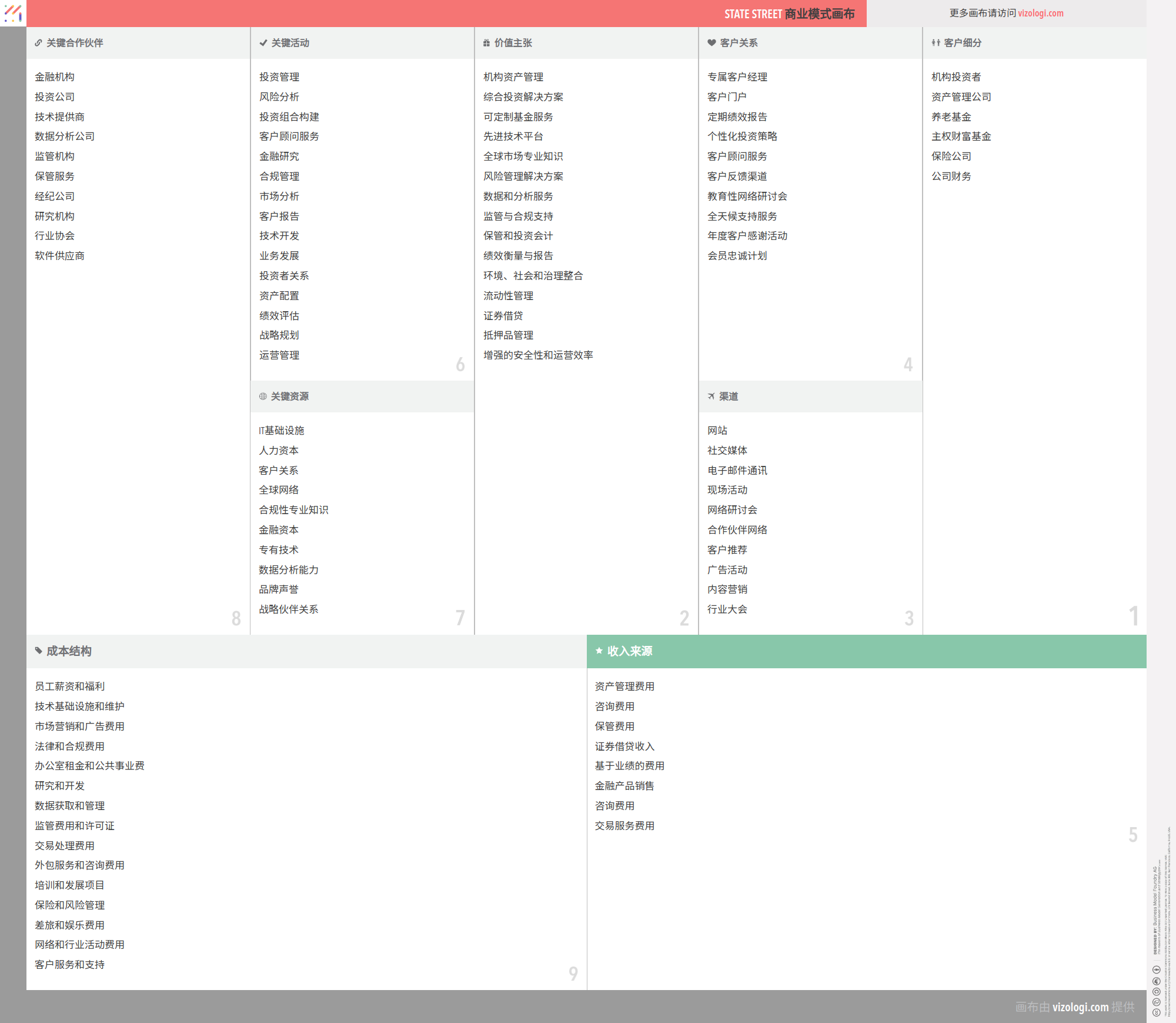The width and height of the screenshot is (1176, 1023).
Task: Select IT基础设施 under key resources
Action: 282,431
